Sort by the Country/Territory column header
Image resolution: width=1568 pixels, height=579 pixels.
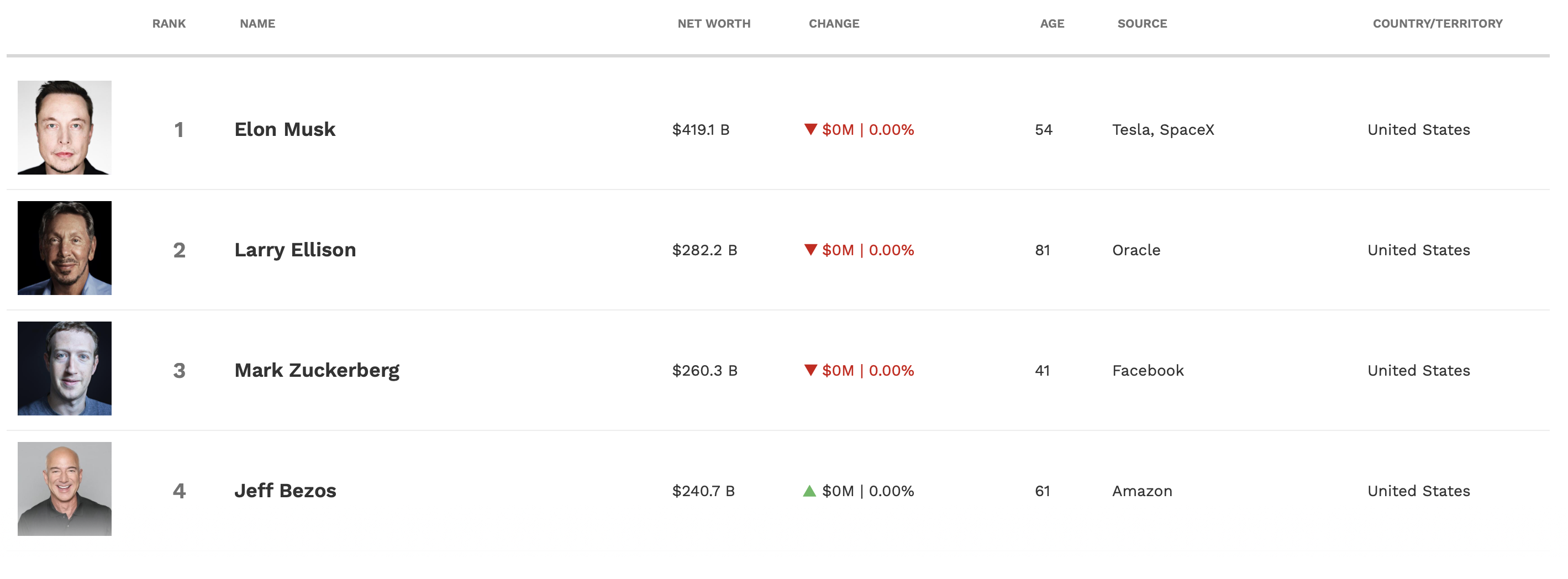click(x=1437, y=24)
